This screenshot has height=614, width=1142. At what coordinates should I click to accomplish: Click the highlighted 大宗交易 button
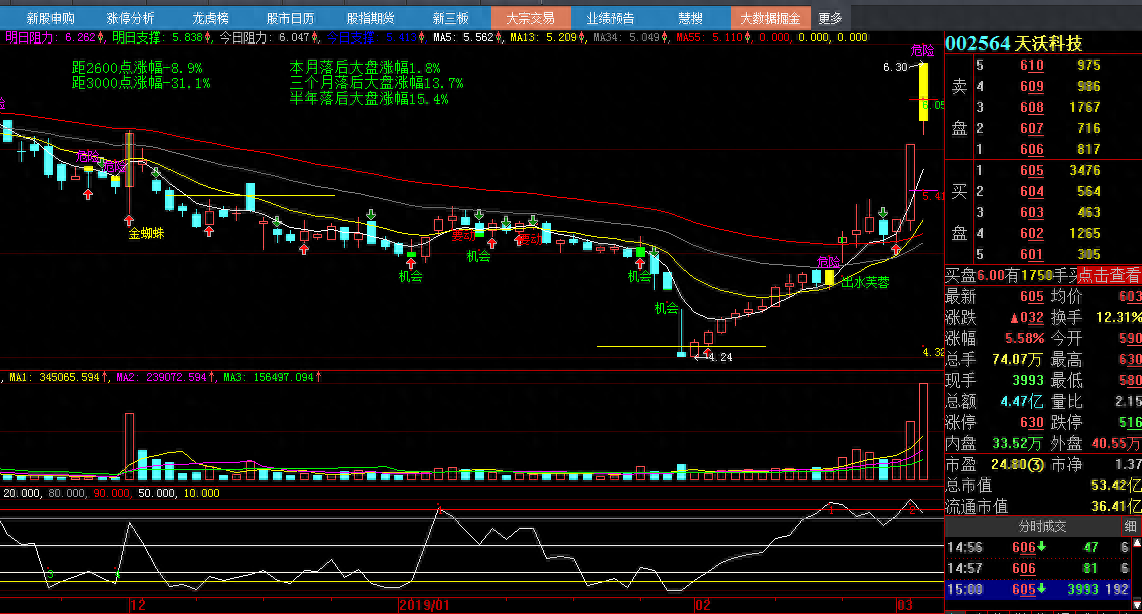point(531,18)
